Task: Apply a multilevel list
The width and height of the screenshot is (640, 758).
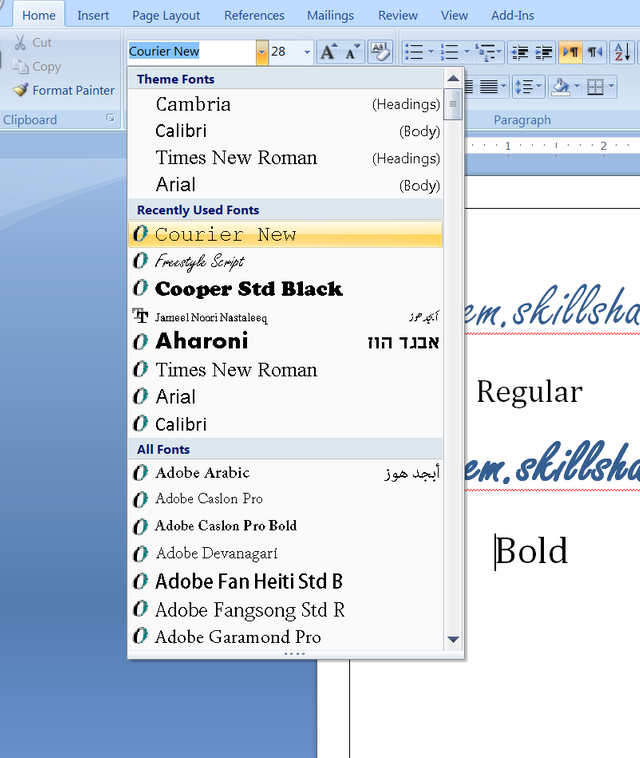Action: tap(485, 52)
